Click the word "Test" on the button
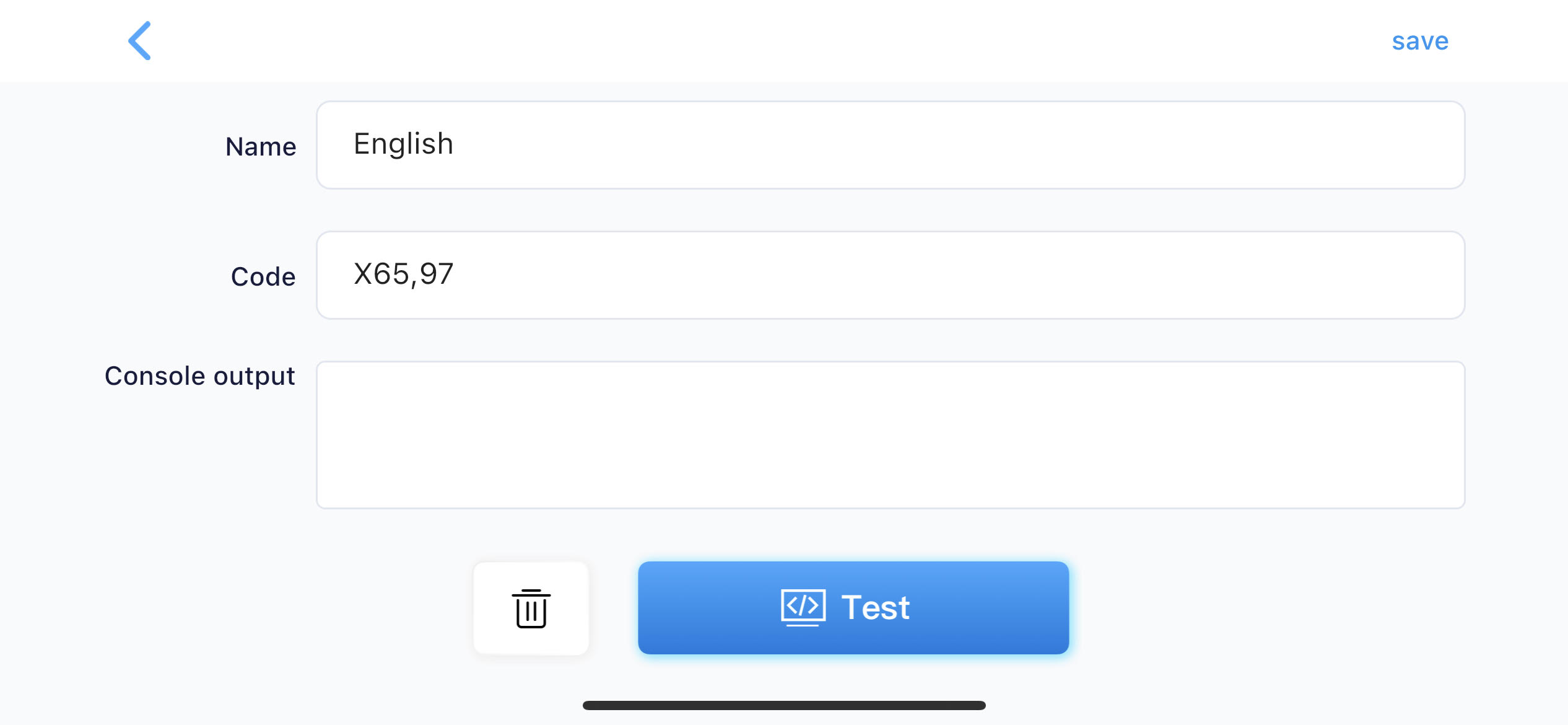 point(876,607)
